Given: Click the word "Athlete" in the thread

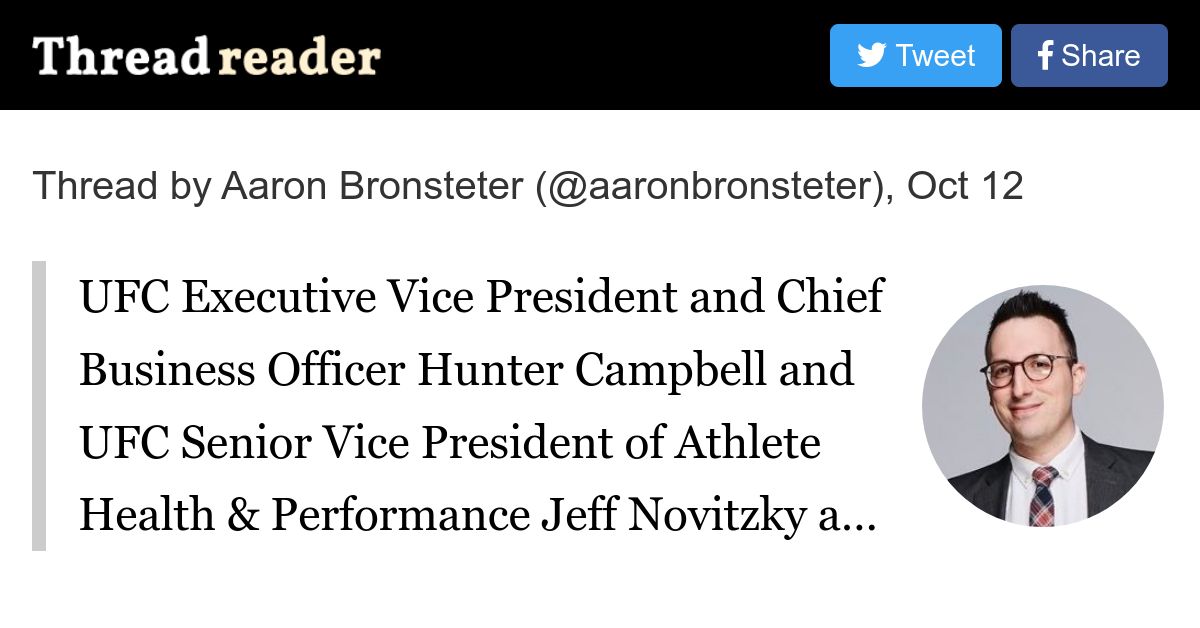Looking at the screenshot, I should pos(748,442).
